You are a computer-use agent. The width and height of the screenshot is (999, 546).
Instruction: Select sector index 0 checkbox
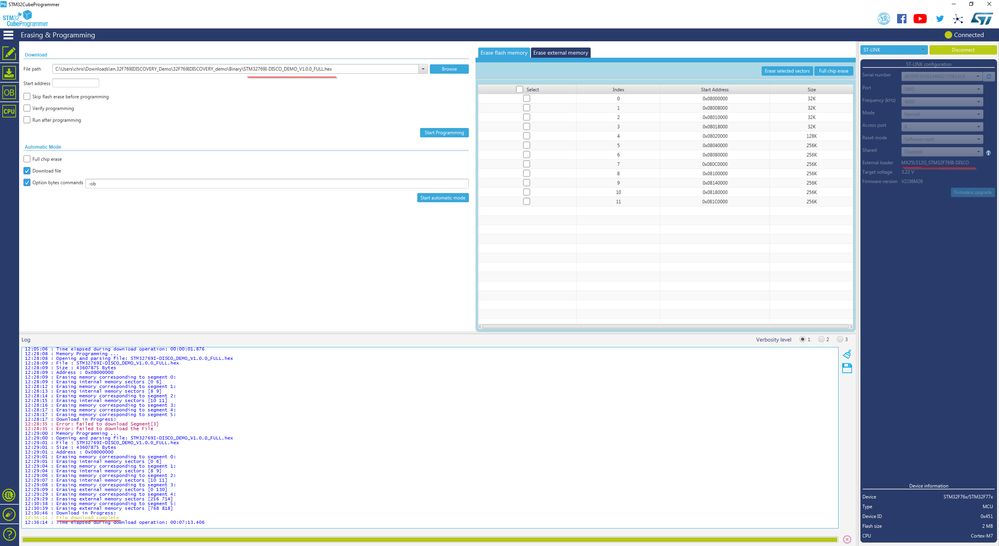(526, 99)
